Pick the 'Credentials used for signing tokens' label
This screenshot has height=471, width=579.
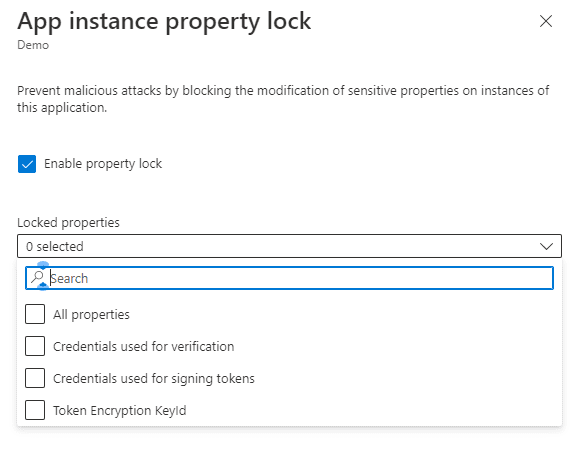click(154, 379)
